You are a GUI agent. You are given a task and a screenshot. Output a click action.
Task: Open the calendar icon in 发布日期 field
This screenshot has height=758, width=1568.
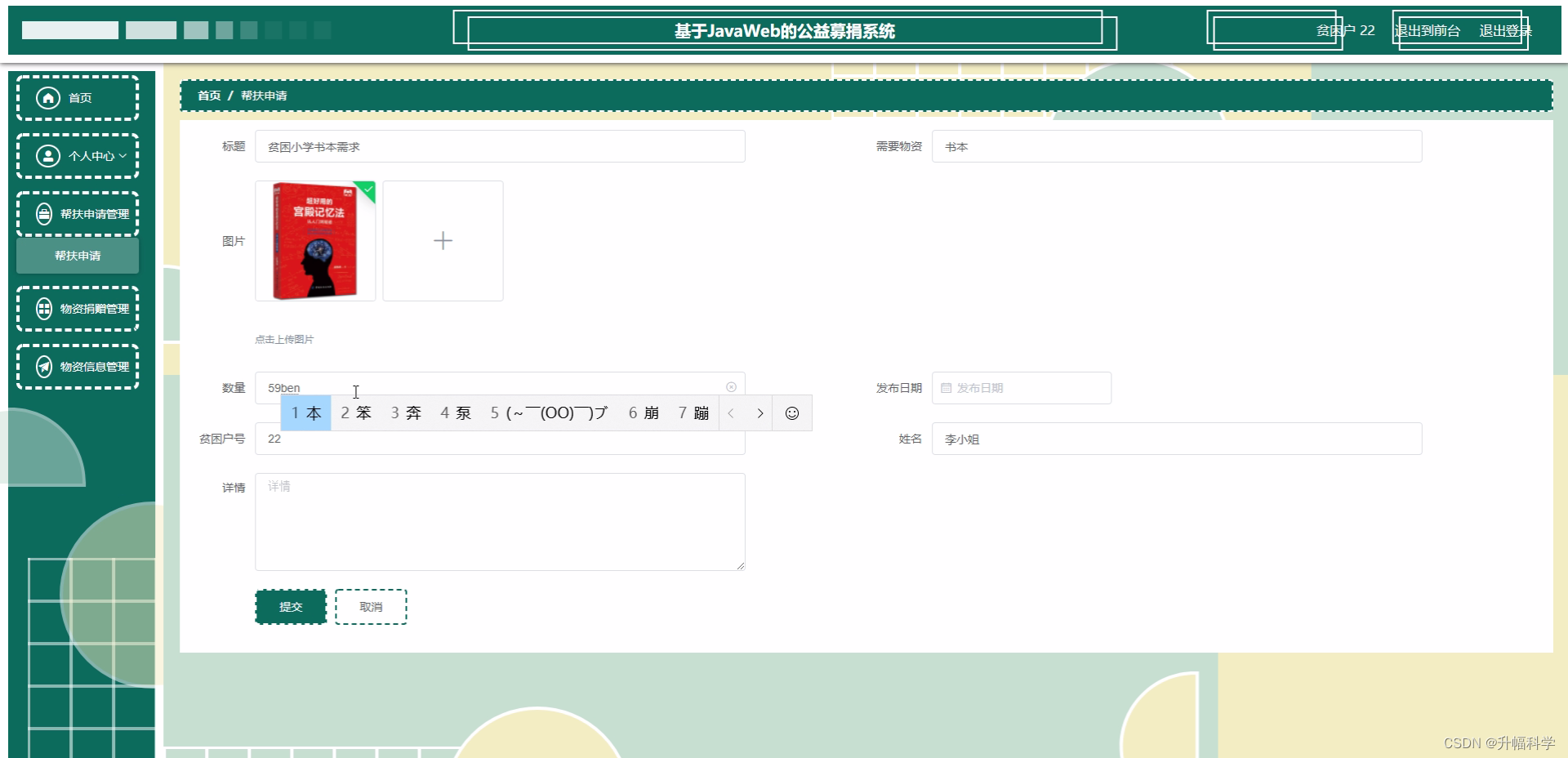[x=947, y=388]
